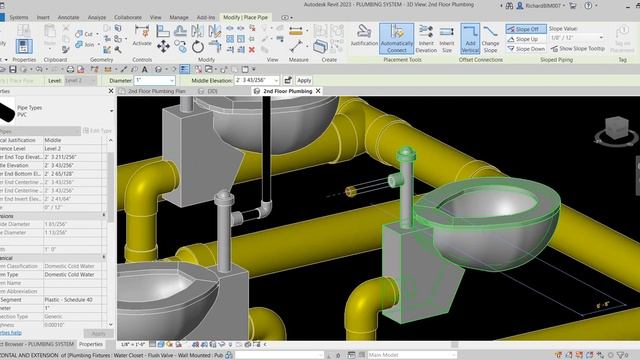The image size is (640, 360).
Task: Open the help question mark icon
Action: [588, 6]
